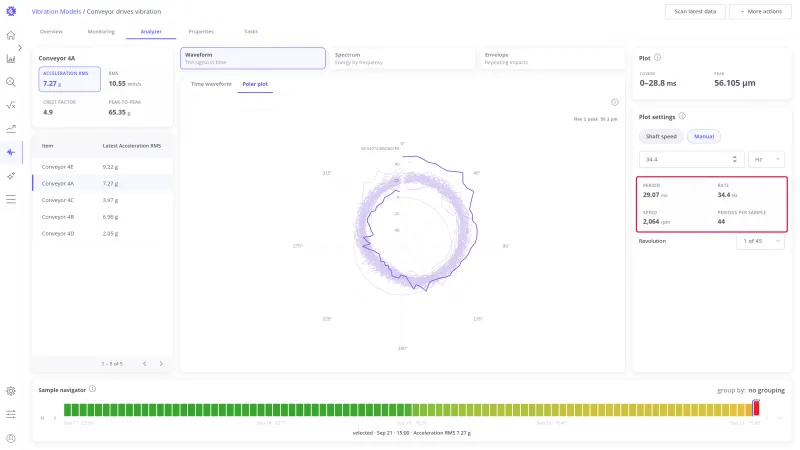
Task: Switch to the Time waveform sub-tab
Action: (211, 84)
